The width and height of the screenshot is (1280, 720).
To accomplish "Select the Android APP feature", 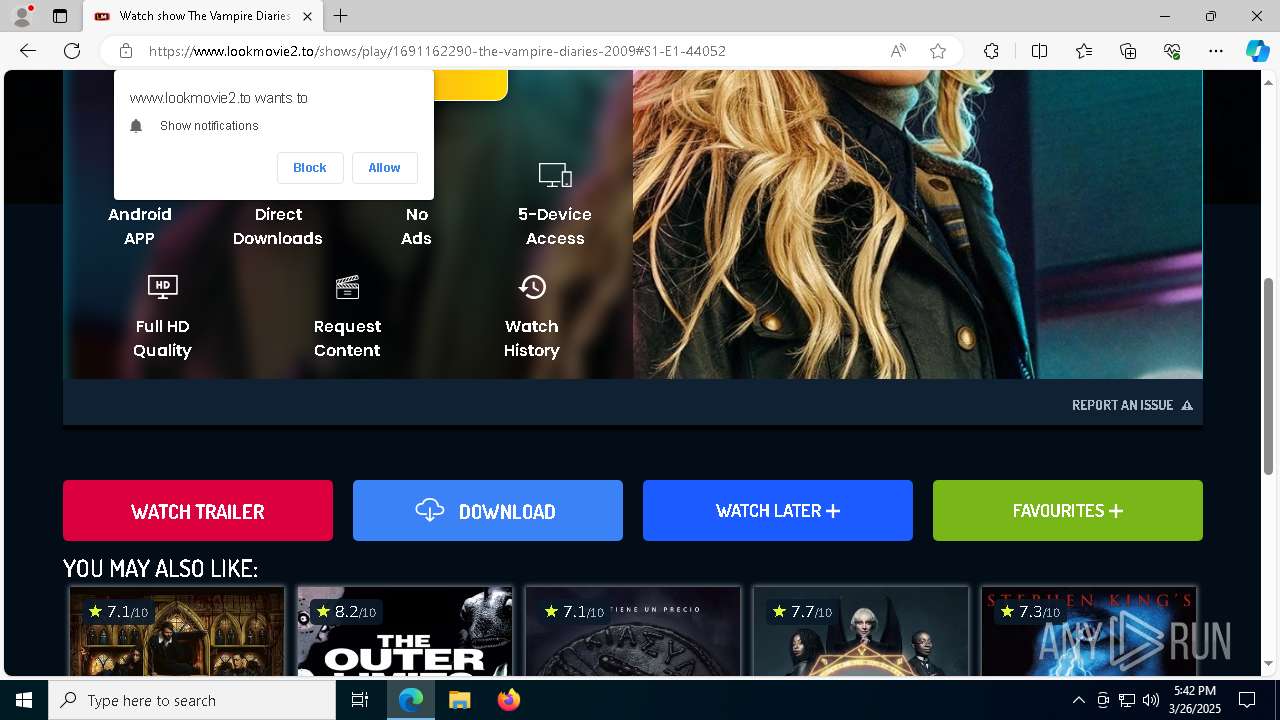I will (140, 226).
